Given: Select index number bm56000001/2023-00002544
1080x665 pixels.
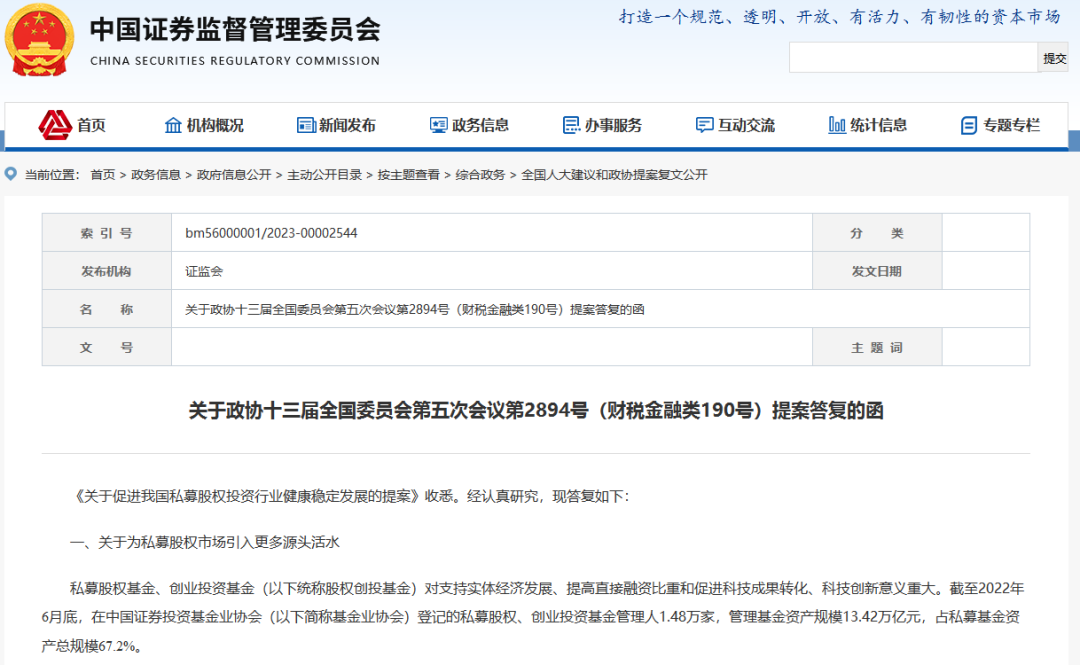Looking at the screenshot, I should pyautogui.click(x=271, y=233).
